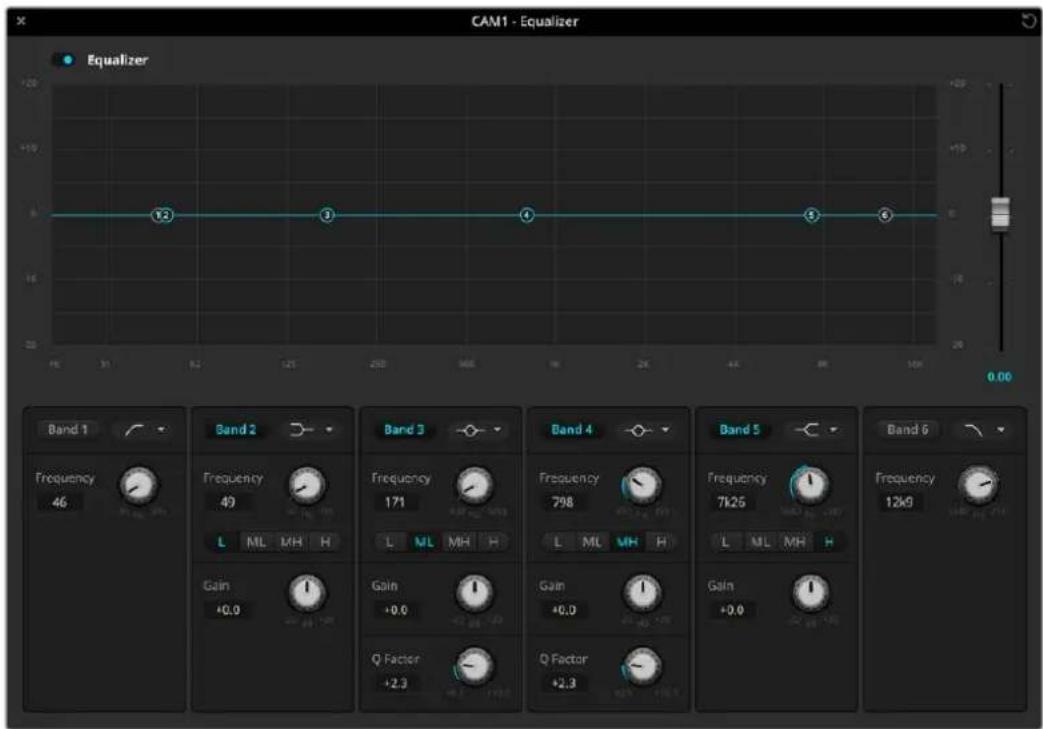
Task: Click Band 3 bell filter shape icon
Action: click(x=470, y=430)
